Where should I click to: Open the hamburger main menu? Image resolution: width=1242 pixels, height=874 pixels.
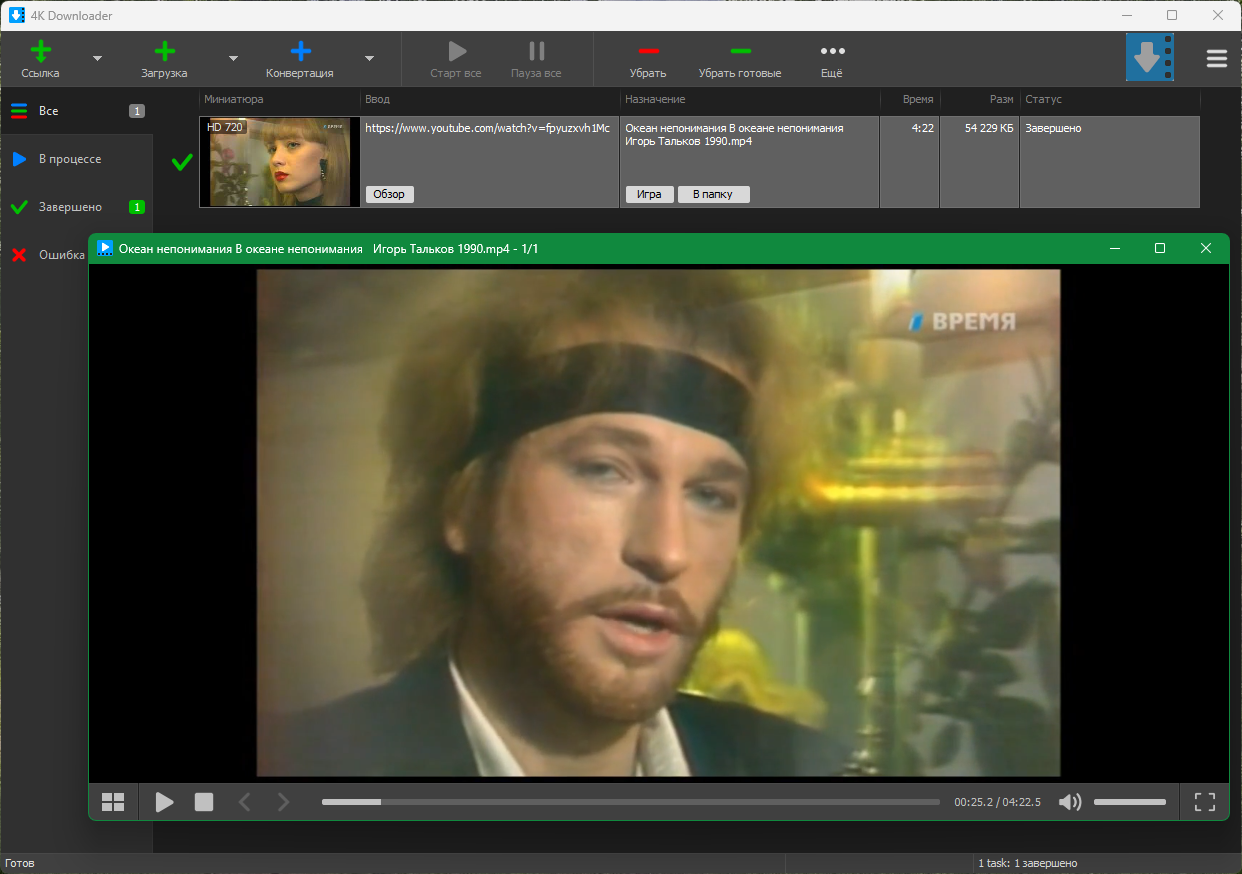pos(1217,58)
